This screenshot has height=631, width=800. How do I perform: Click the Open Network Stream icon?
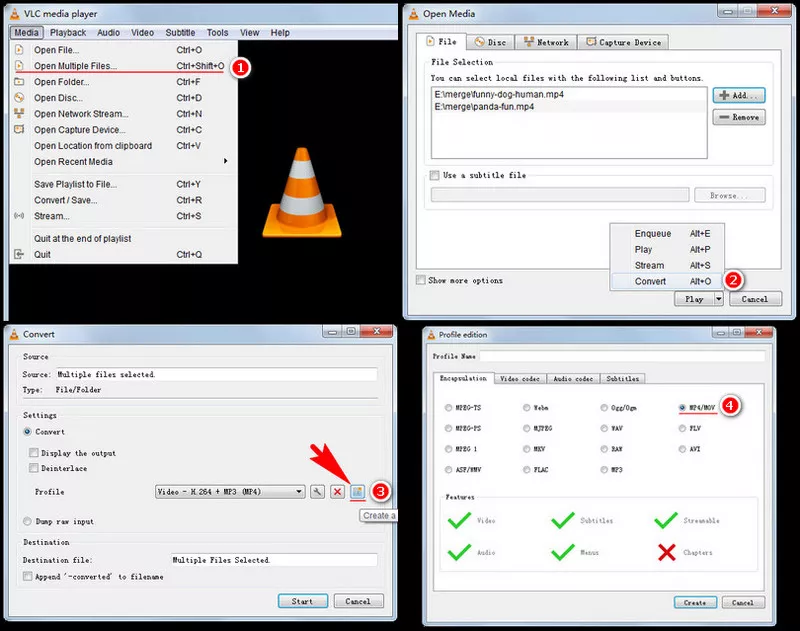click(19, 113)
